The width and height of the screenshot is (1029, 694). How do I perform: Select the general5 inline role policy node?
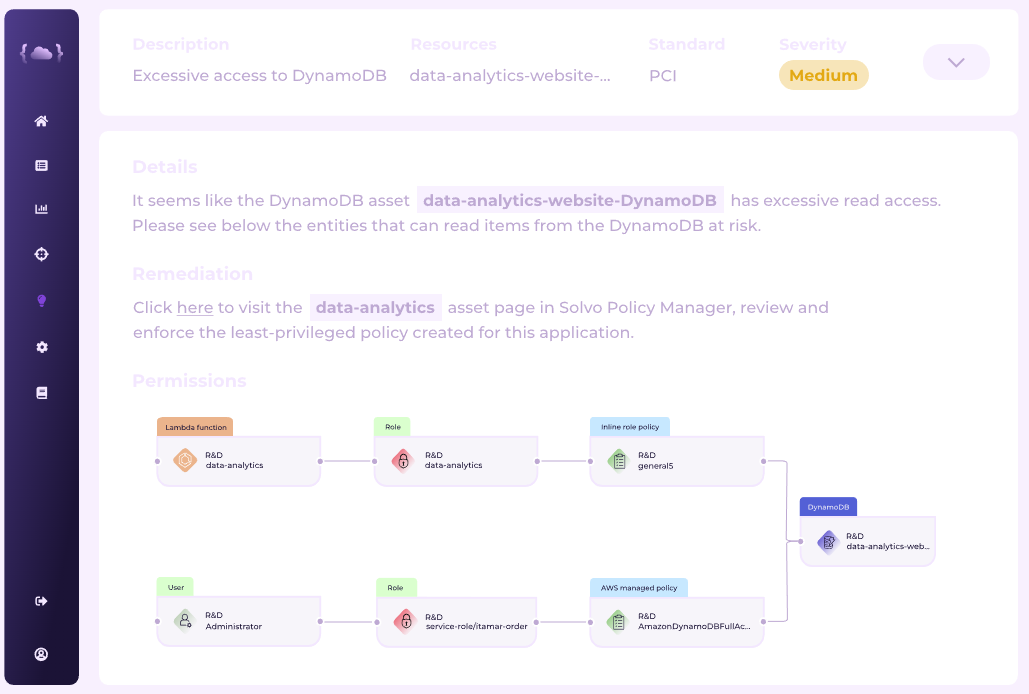click(677, 460)
